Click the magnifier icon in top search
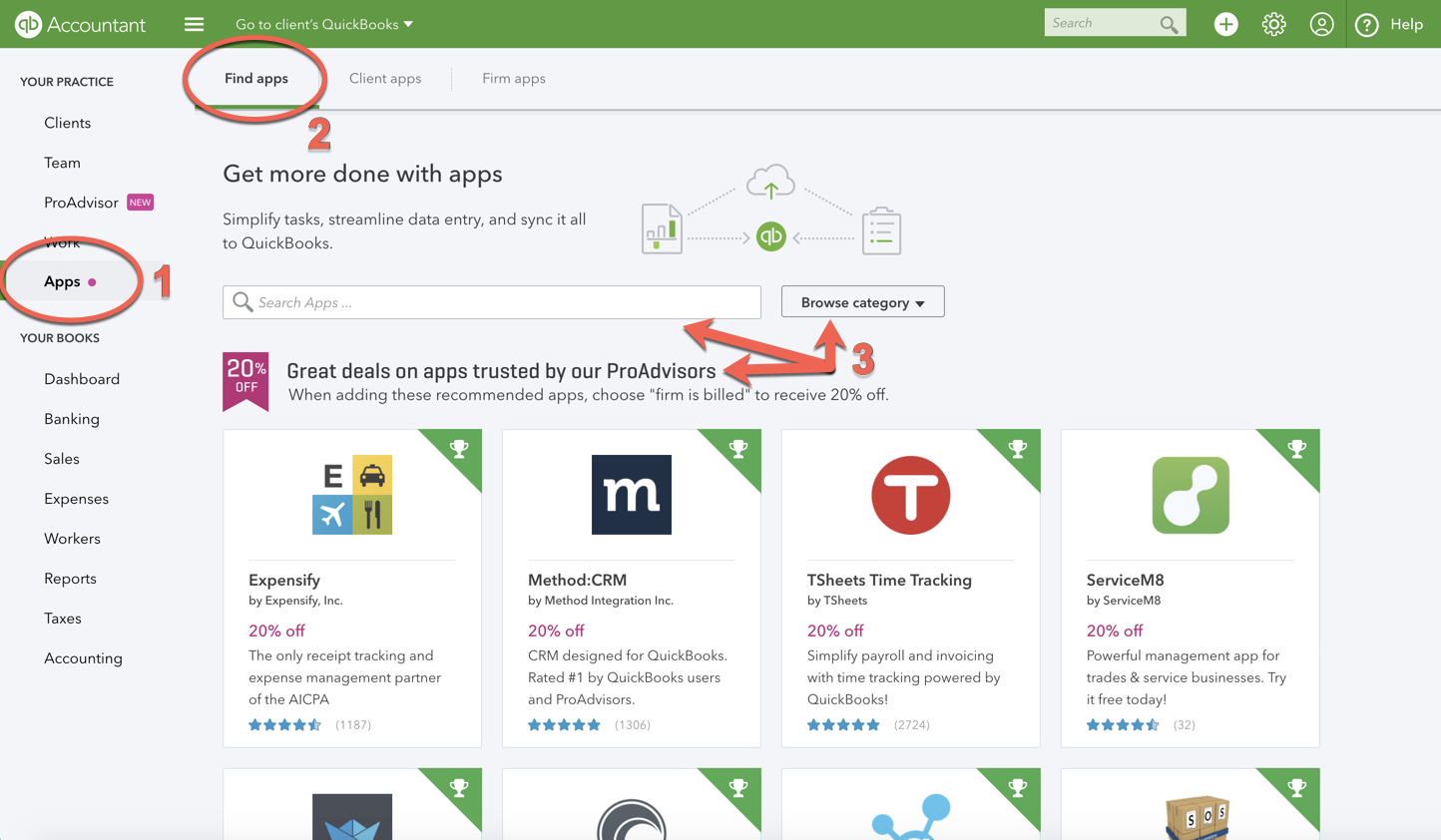Screen dimensions: 1441x840 [x=1169, y=24]
